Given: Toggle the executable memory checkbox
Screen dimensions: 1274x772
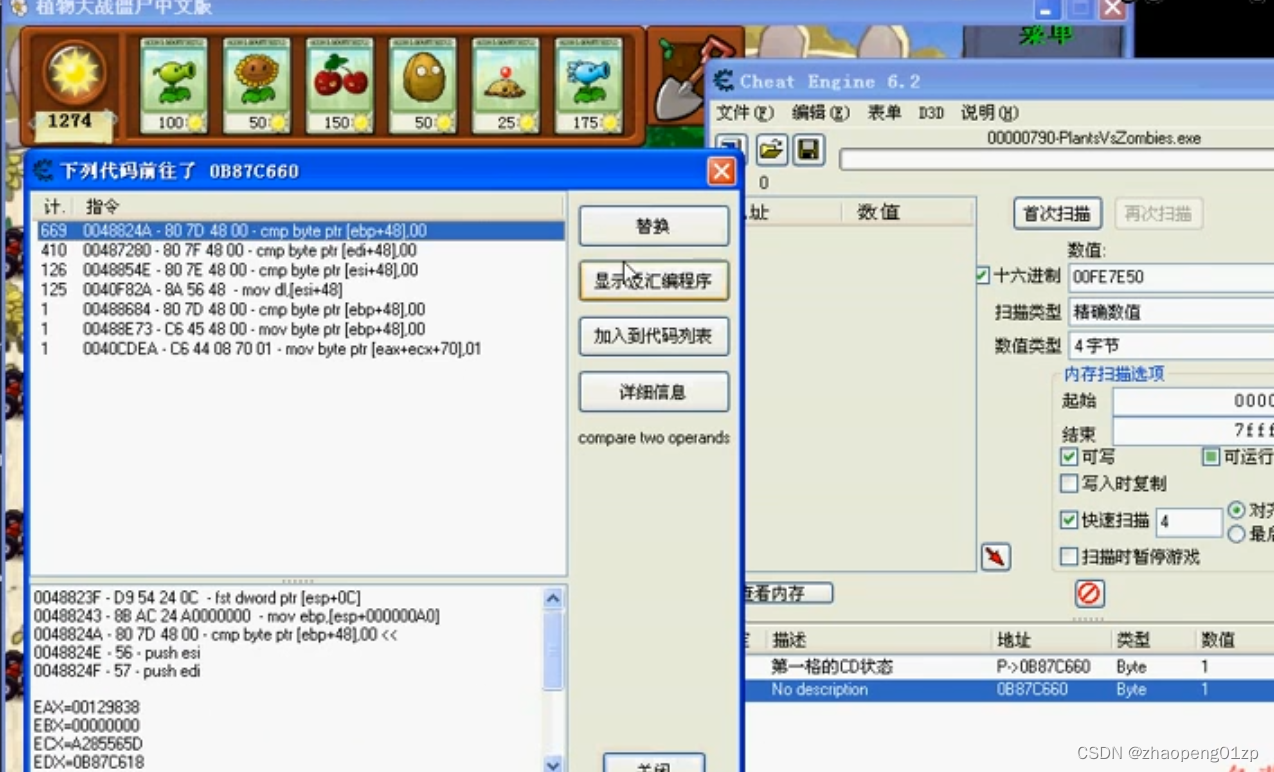Looking at the screenshot, I should pos(1210,457).
